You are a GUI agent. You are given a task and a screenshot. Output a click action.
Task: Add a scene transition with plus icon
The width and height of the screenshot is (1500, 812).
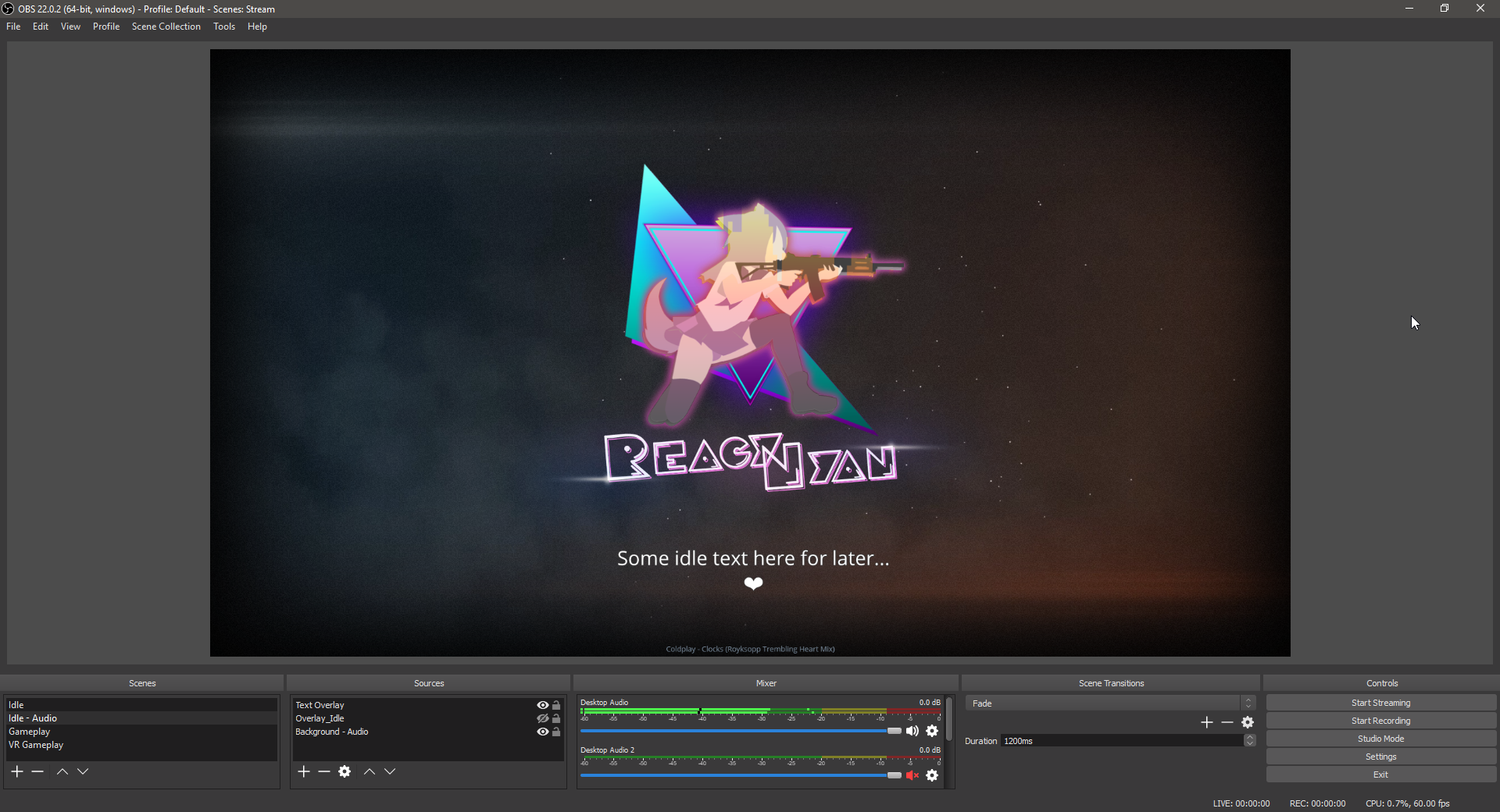coord(1207,722)
